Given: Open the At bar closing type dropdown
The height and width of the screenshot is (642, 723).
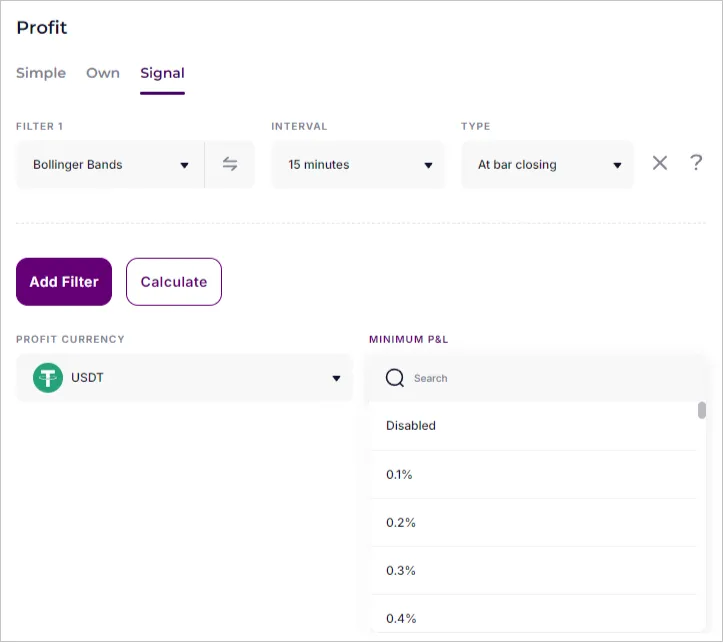Looking at the screenshot, I should [x=547, y=165].
